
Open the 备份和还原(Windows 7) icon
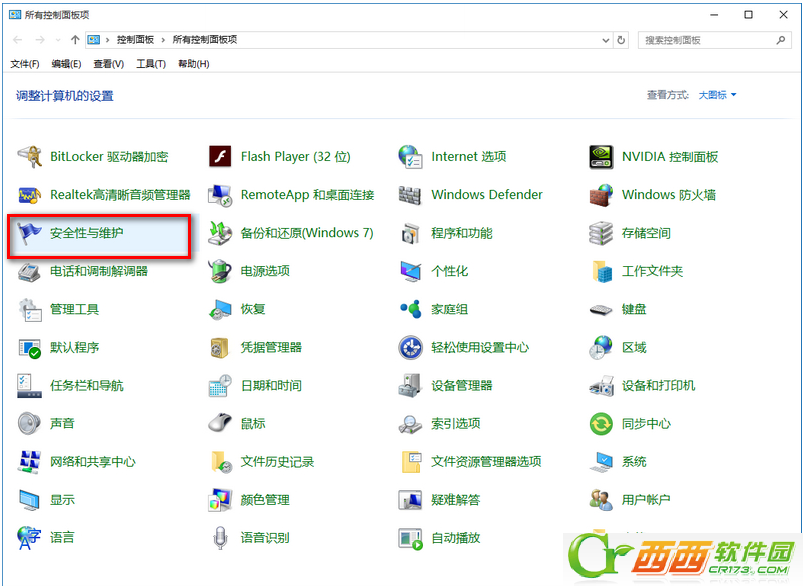220,233
